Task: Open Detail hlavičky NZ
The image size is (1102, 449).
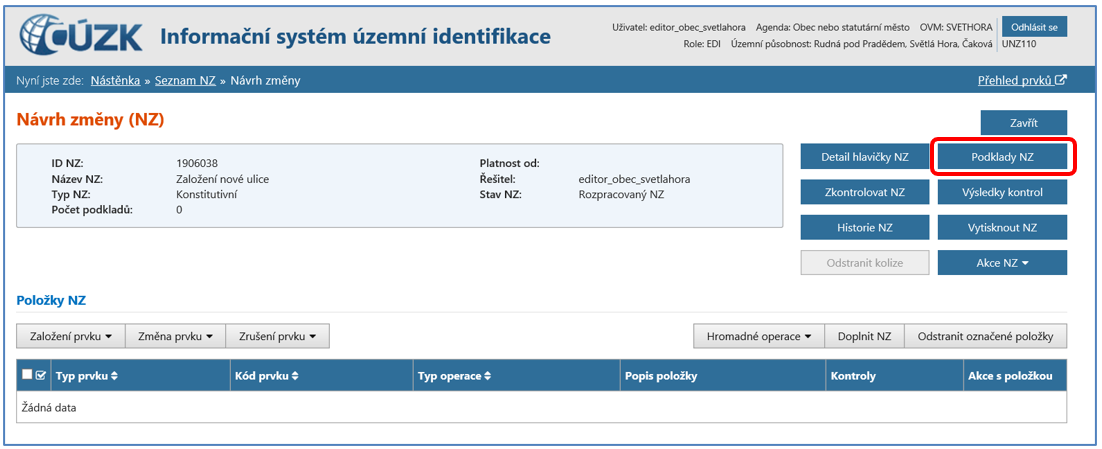Action: [865, 157]
